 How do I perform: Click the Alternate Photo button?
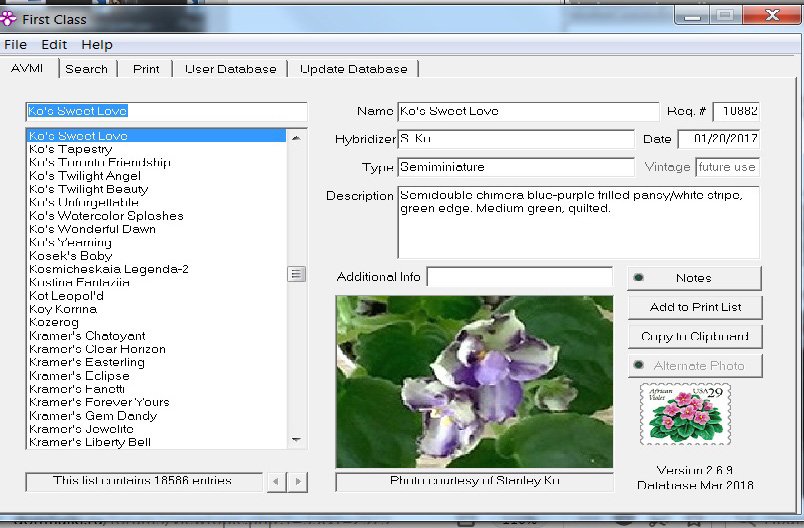coord(695,365)
